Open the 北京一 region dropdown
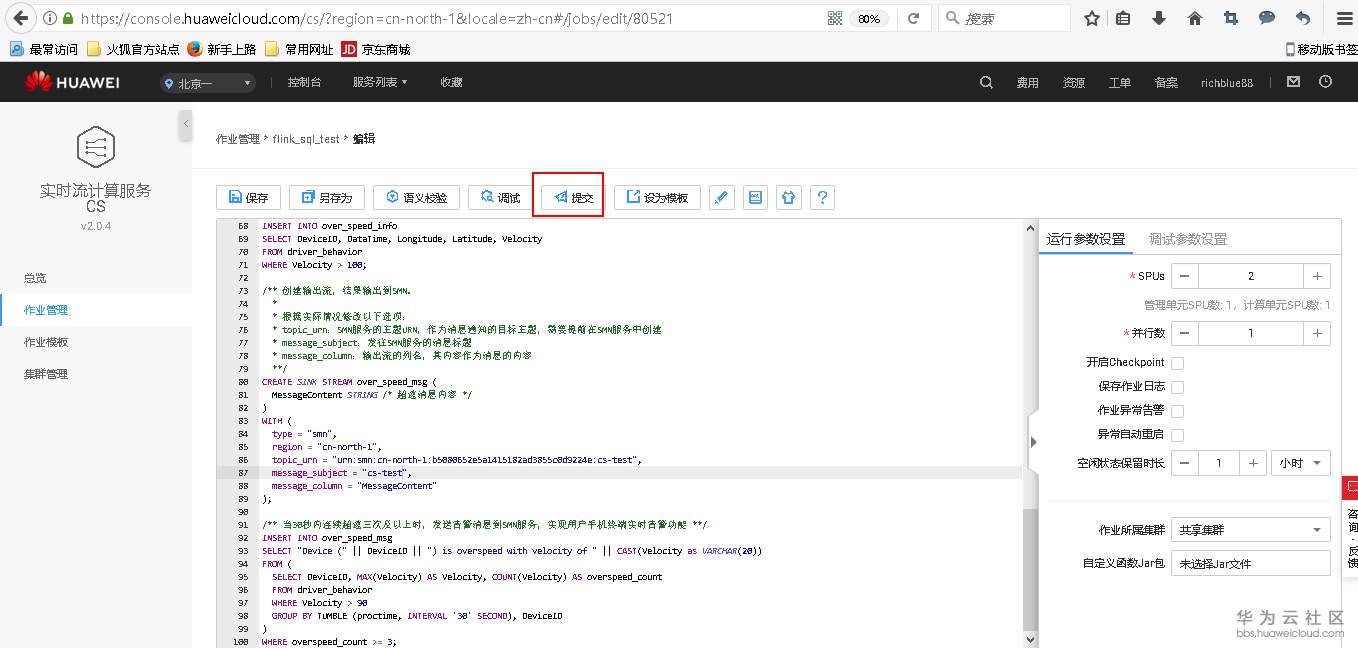The width and height of the screenshot is (1358, 648). point(208,83)
